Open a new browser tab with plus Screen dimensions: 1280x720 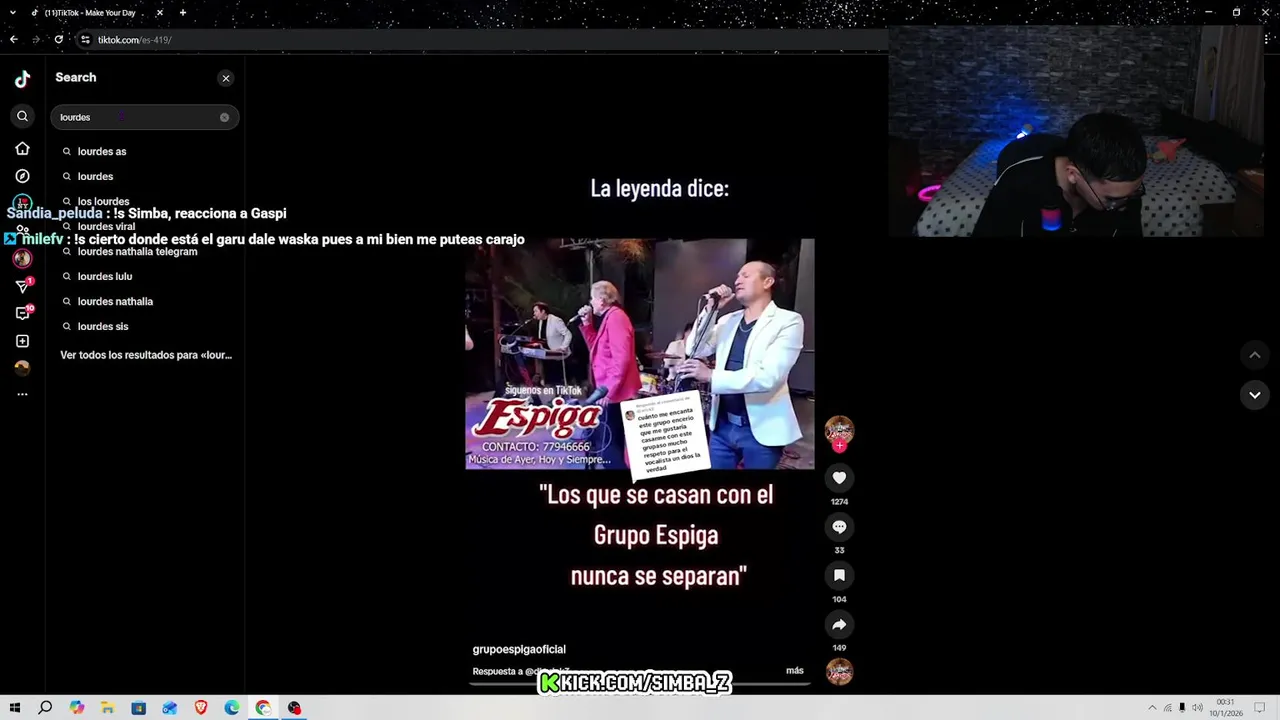pos(183,13)
